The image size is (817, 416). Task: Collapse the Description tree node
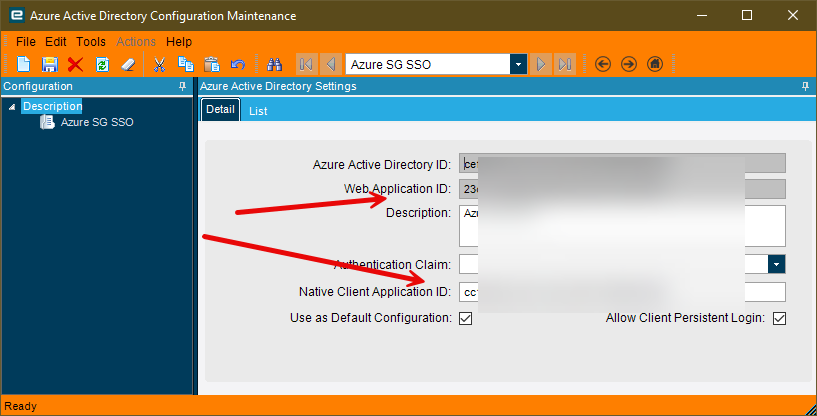(12, 106)
